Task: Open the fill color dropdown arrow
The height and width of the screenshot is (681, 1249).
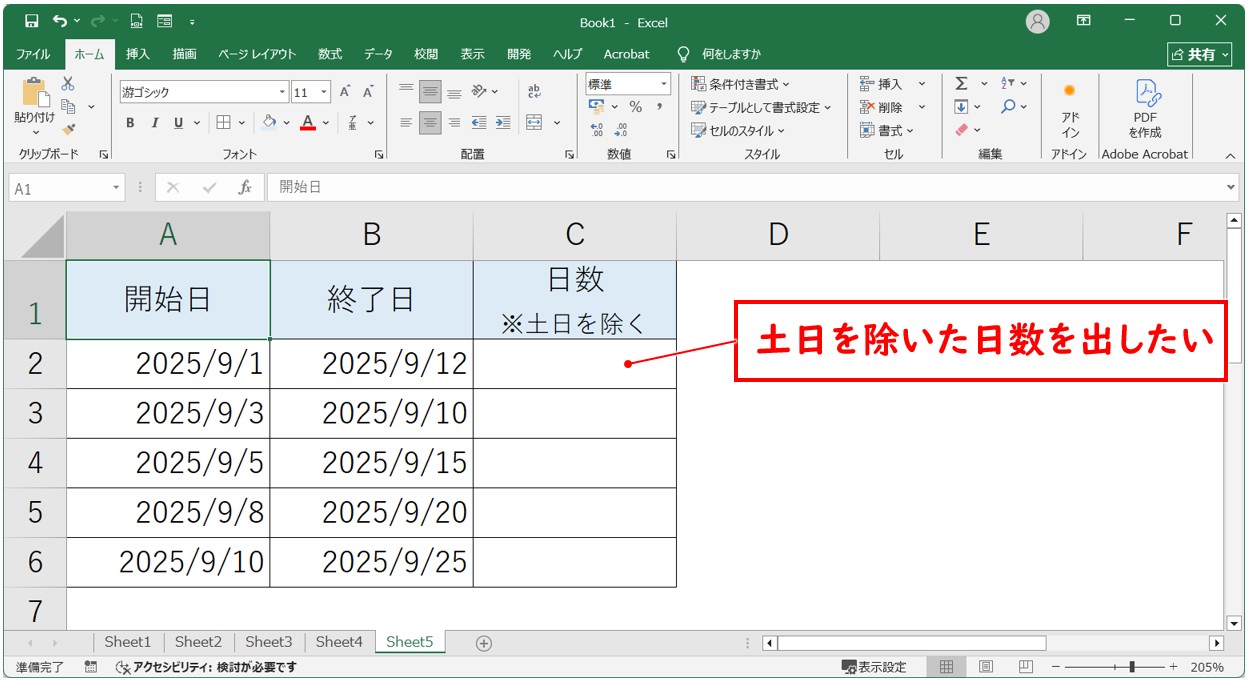Action: point(285,123)
